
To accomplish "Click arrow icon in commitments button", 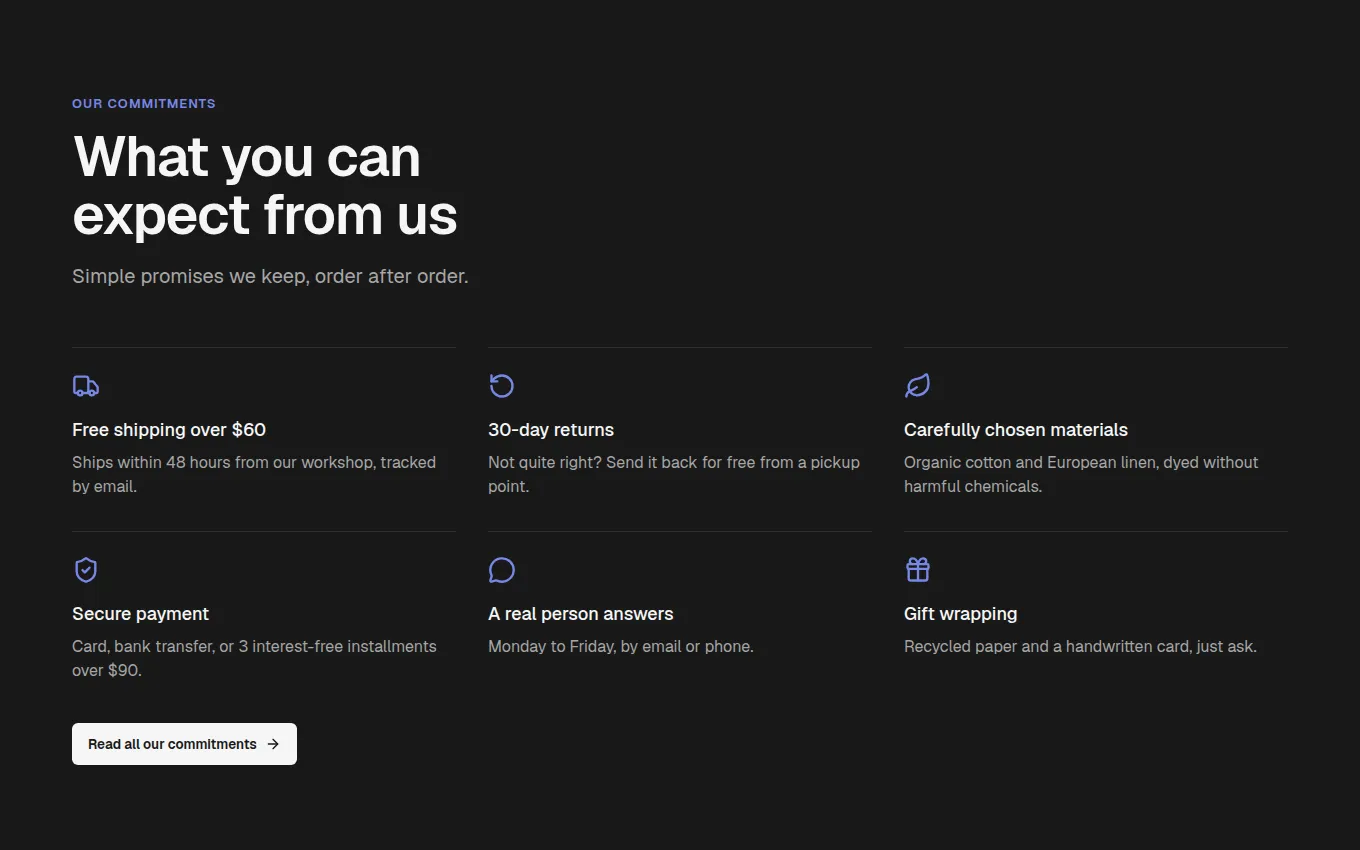I will (273, 744).
